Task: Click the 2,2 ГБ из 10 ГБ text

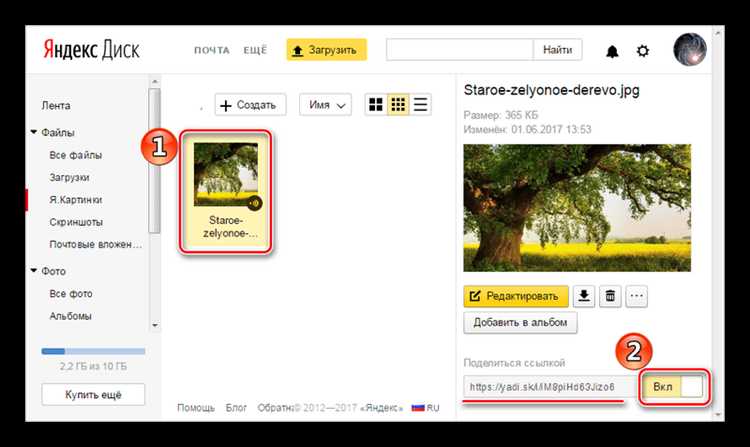Action: pyautogui.click(x=93, y=367)
